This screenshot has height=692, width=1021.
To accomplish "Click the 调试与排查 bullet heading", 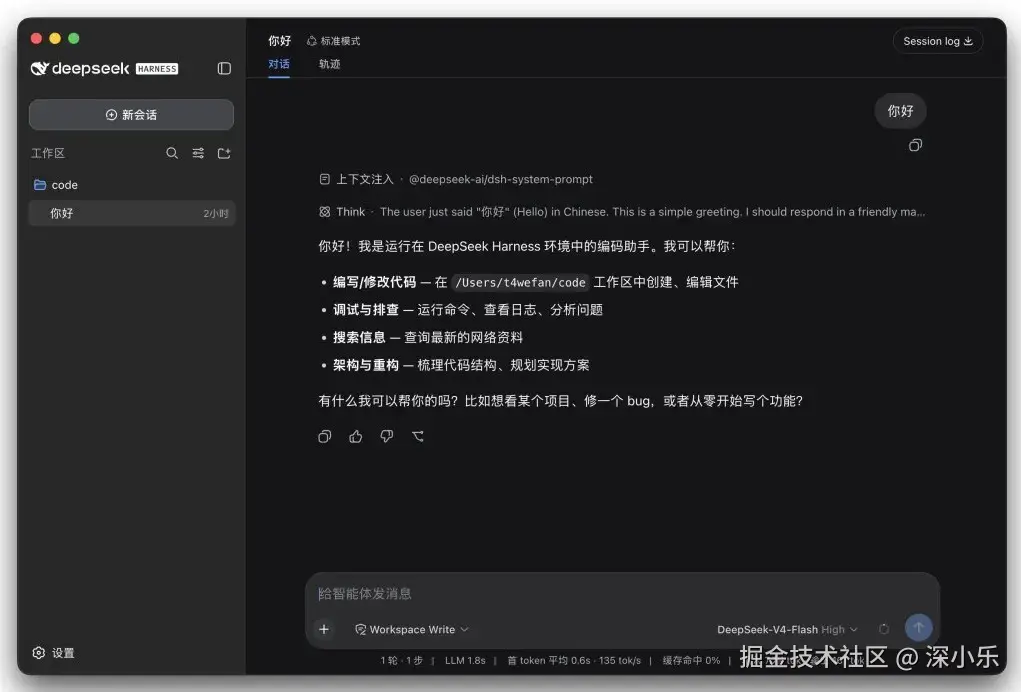I will tap(366, 310).
